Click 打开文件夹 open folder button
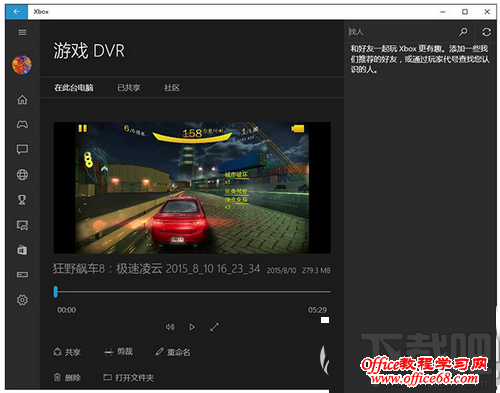This screenshot has width=500, height=393. click(128, 378)
